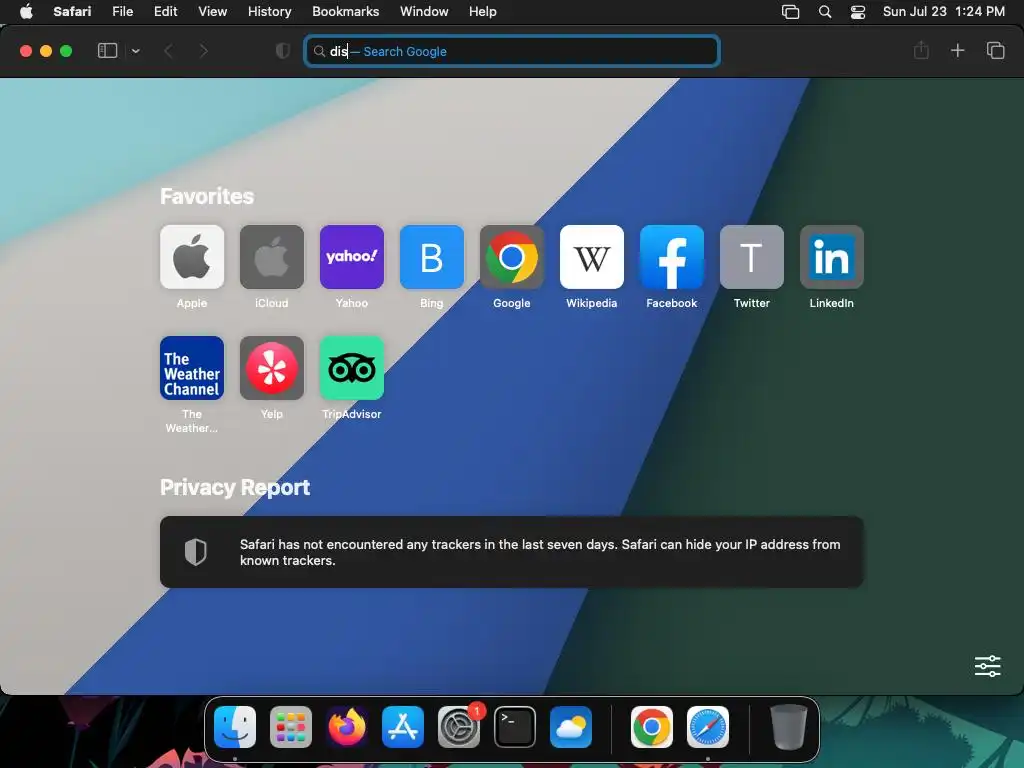This screenshot has width=1024, height=768.
Task: Open the Wikipedia favorite tile
Action: click(x=592, y=257)
